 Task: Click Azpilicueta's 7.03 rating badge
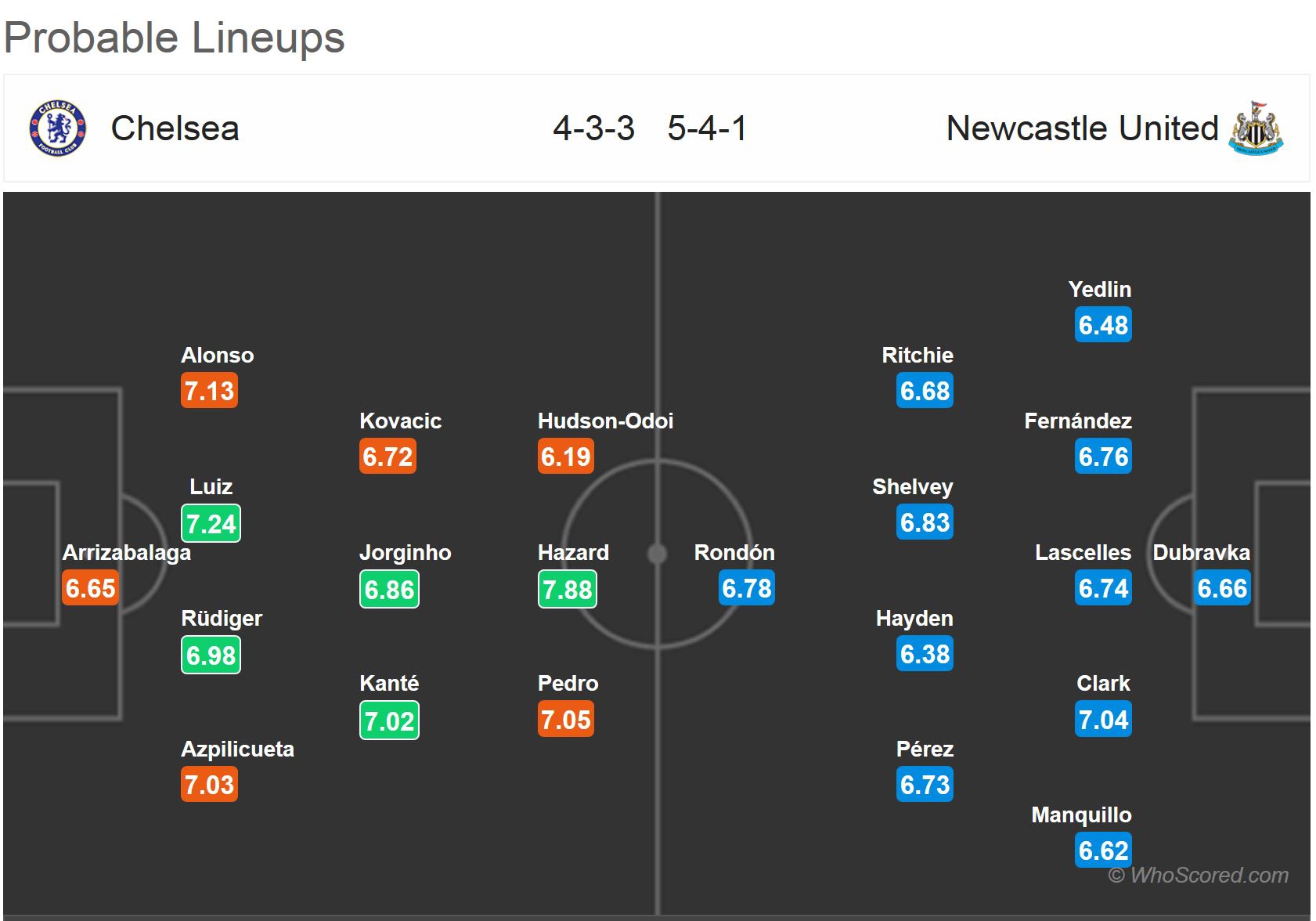click(209, 785)
